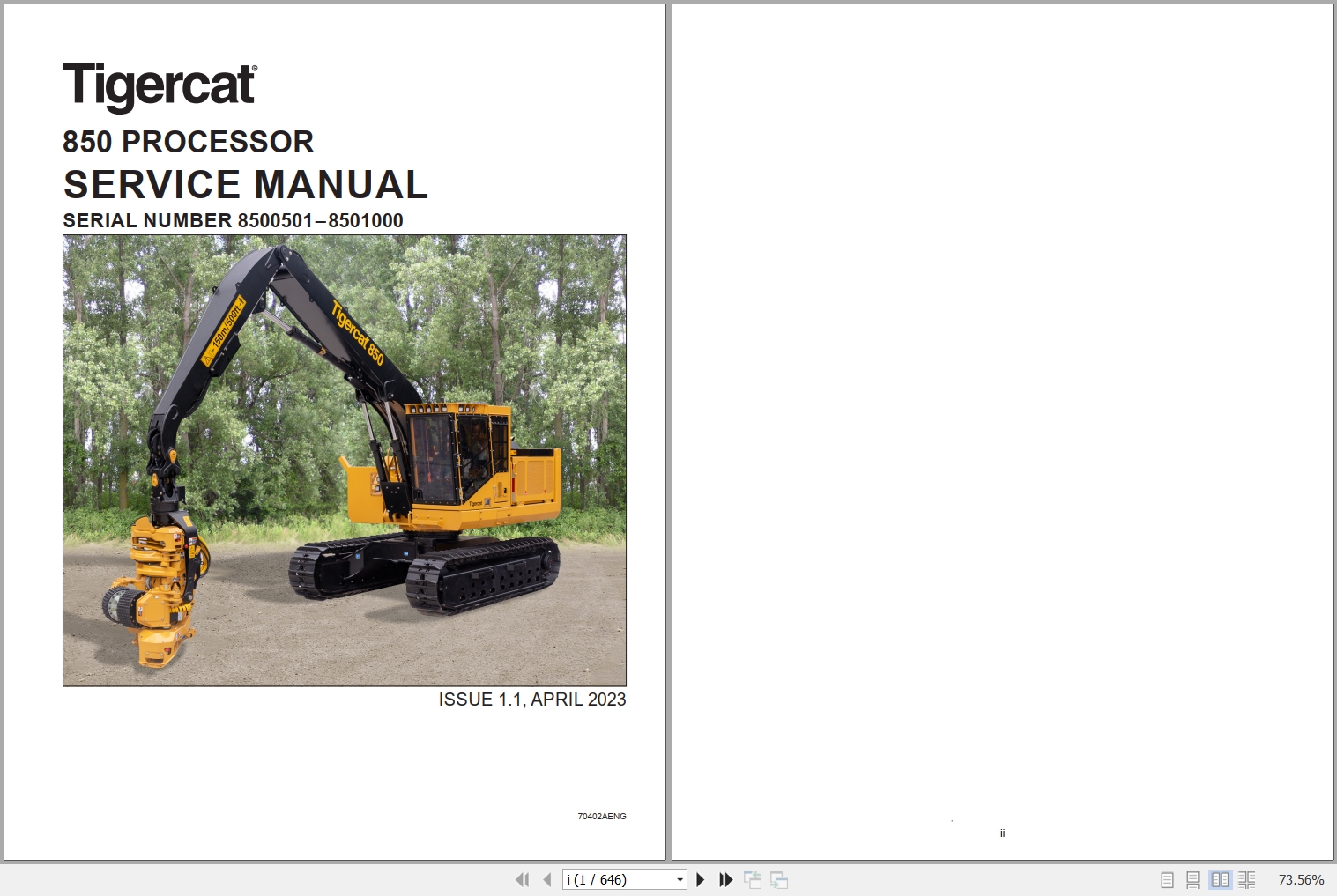Click inside the page number field
The width and height of the screenshot is (1337, 896).
coord(617,879)
